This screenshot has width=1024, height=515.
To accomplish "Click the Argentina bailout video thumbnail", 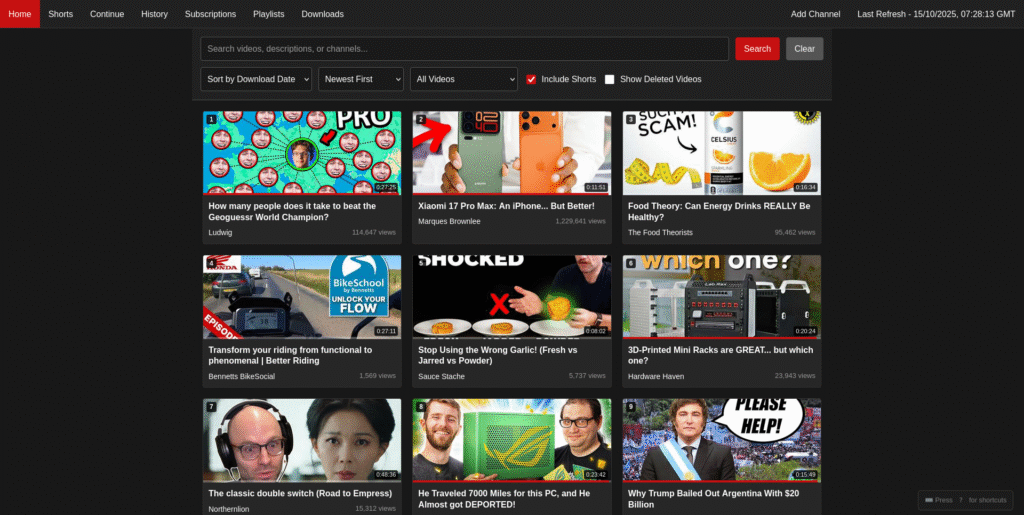I will click(721, 440).
